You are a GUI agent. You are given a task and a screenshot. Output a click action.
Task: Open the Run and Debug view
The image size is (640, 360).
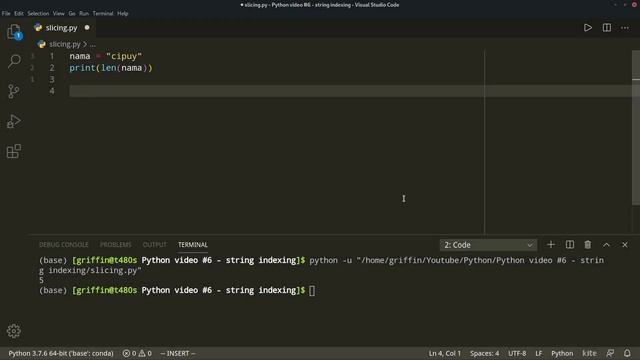point(14,121)
